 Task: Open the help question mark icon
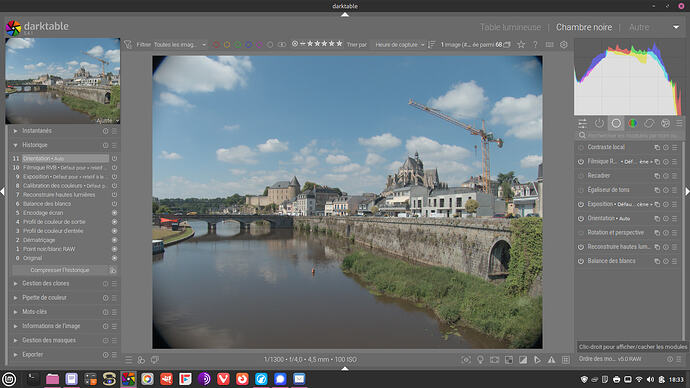click(535, 44)
